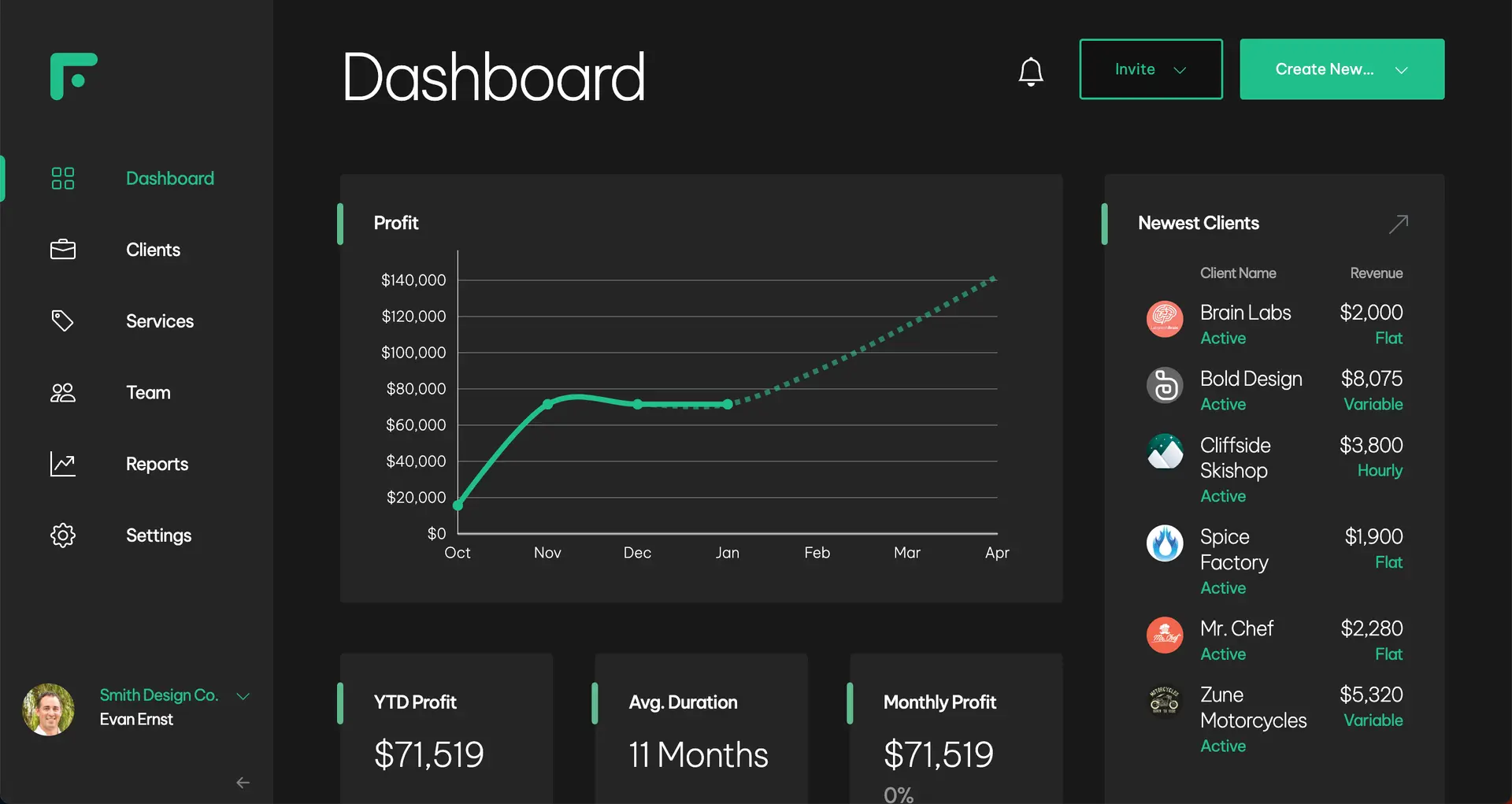Click Evan Ernst profile photo

tap(49, 710)
